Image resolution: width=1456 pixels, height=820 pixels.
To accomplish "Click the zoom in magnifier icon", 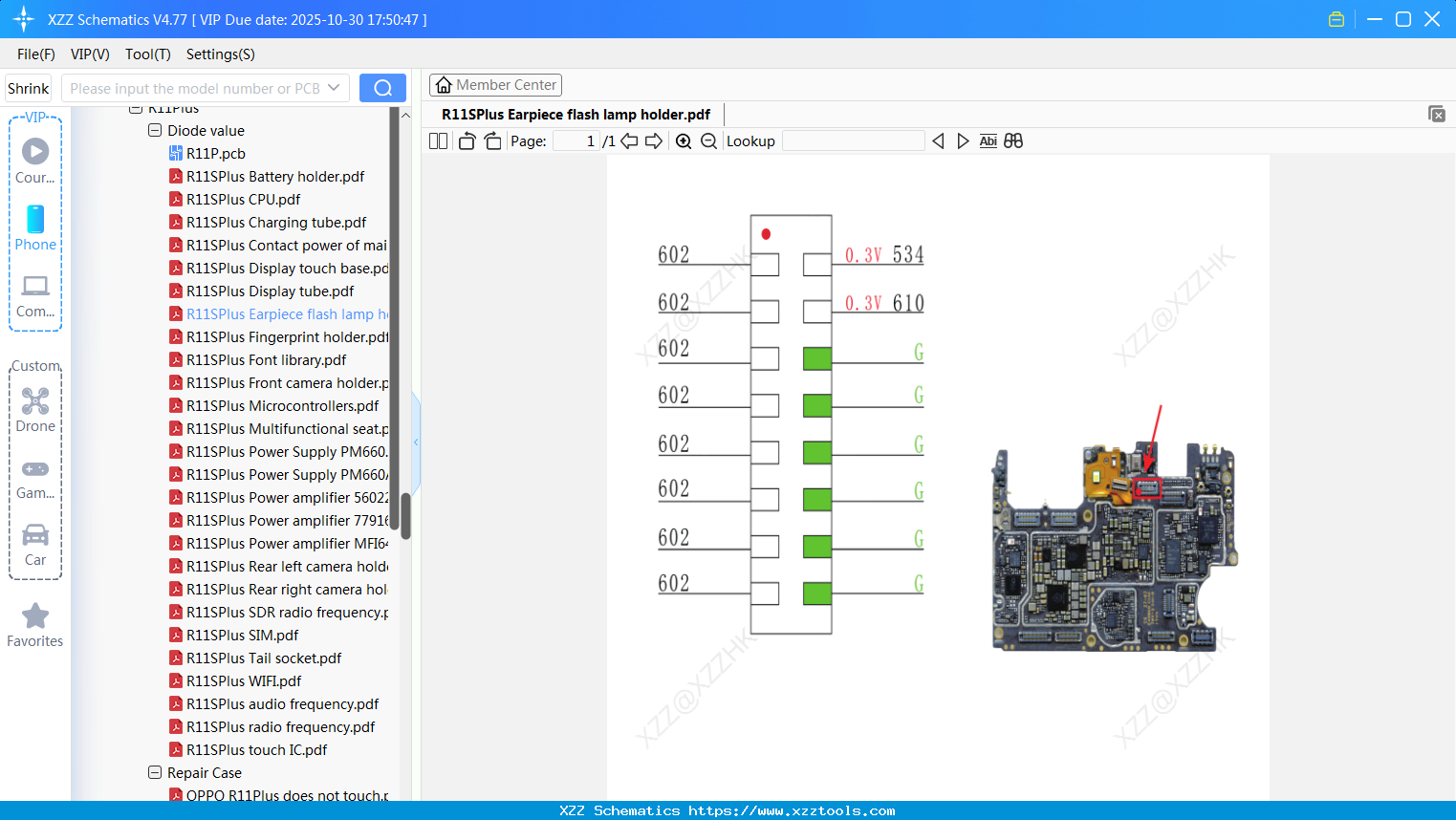I will point(684,141).
